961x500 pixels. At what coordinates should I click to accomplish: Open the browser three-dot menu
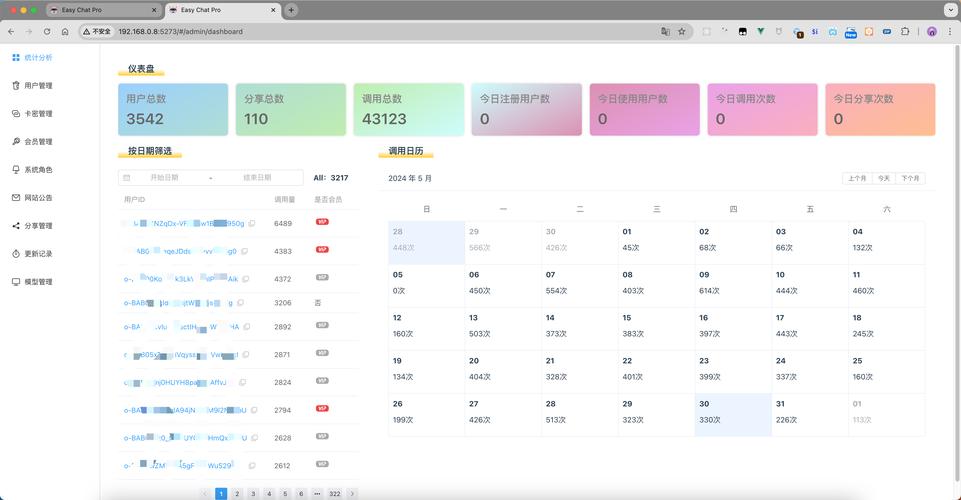[950, 31]
